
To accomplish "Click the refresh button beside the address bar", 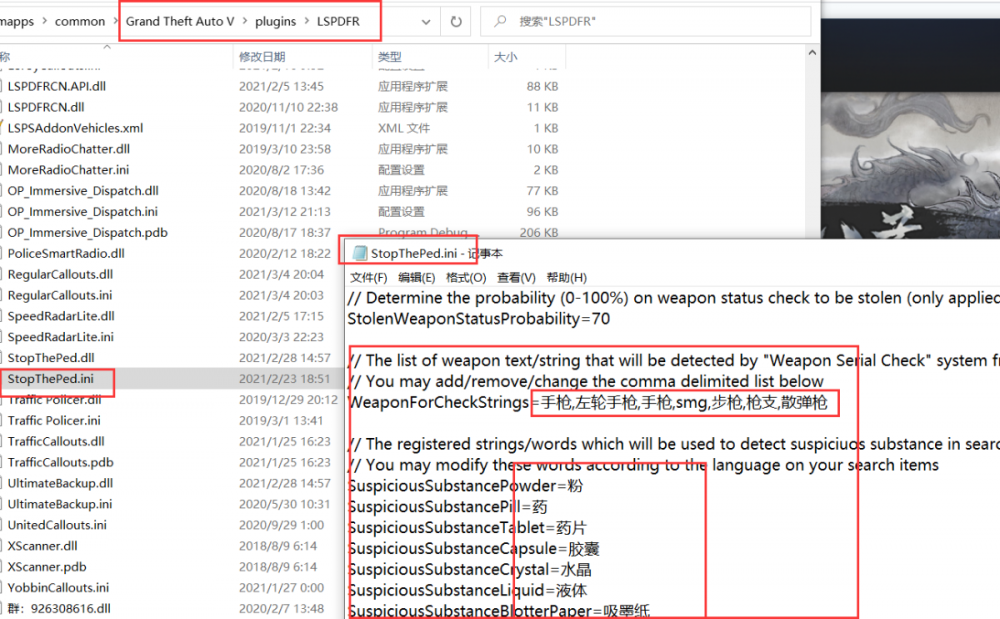I will [456, 21].
